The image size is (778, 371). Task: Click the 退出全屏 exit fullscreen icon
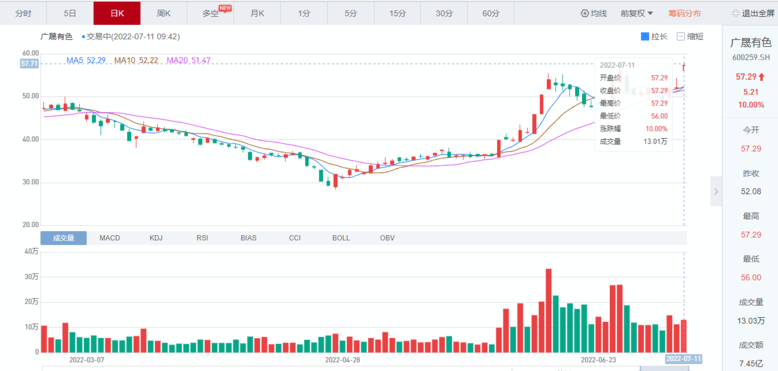point(735,13)
